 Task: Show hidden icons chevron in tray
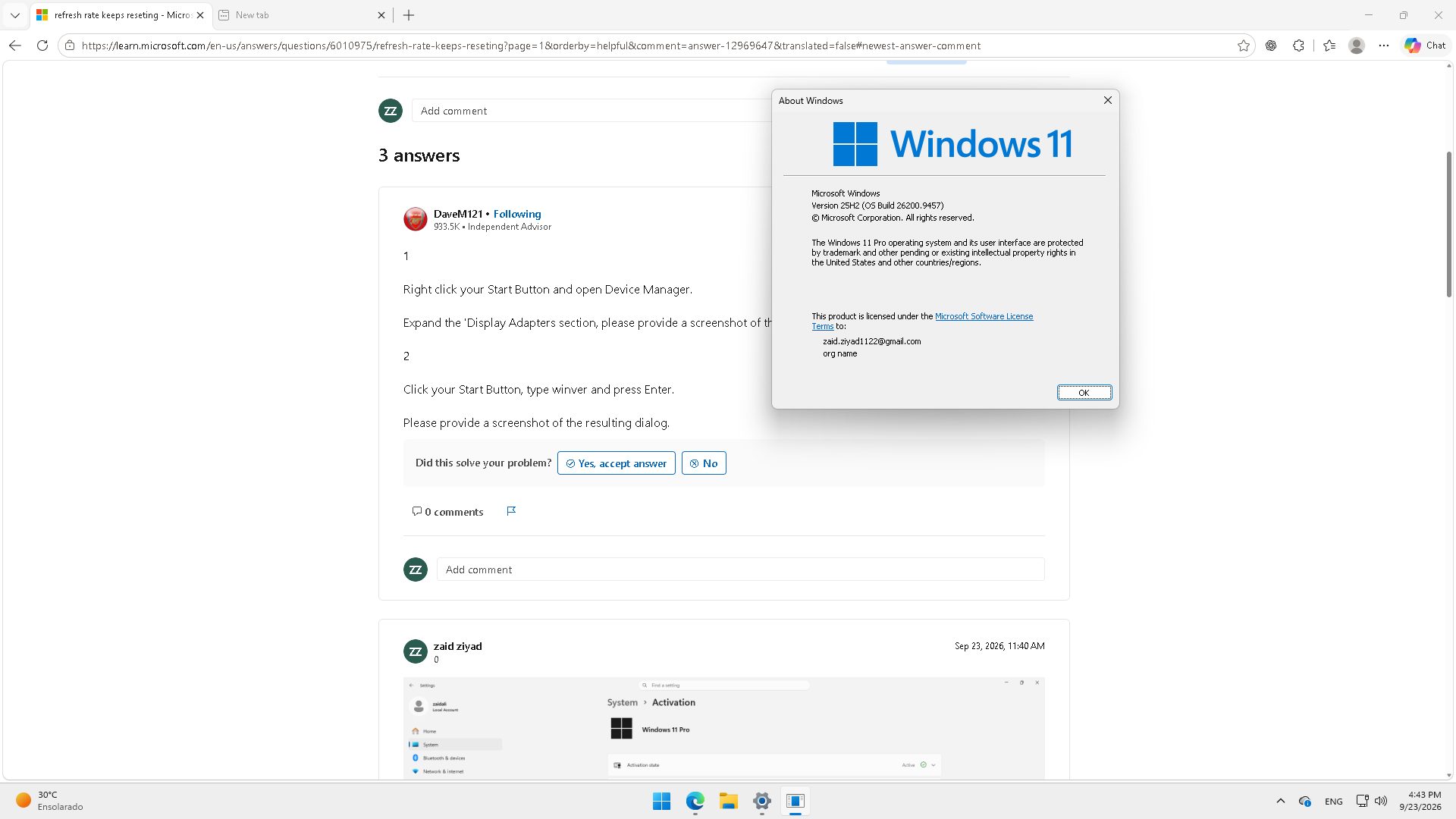pos(1281,801)
